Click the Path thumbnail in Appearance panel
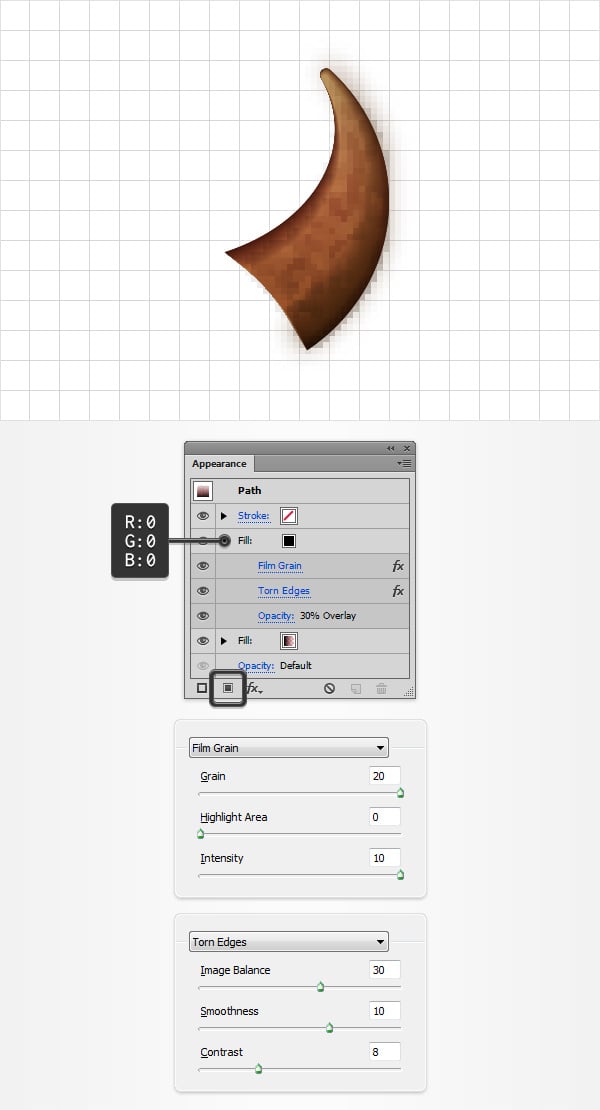The image size is (600, 1110). [203, 491]
